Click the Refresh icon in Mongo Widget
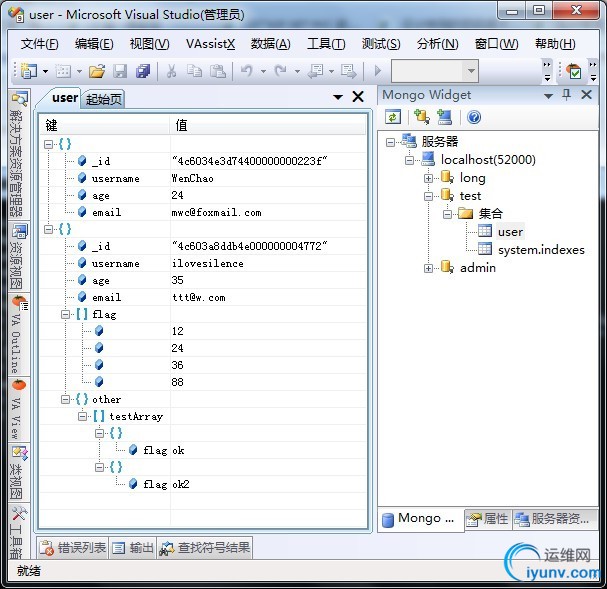Image resolution: width=607 pixels, height=589 pixels. coord(393,117)
